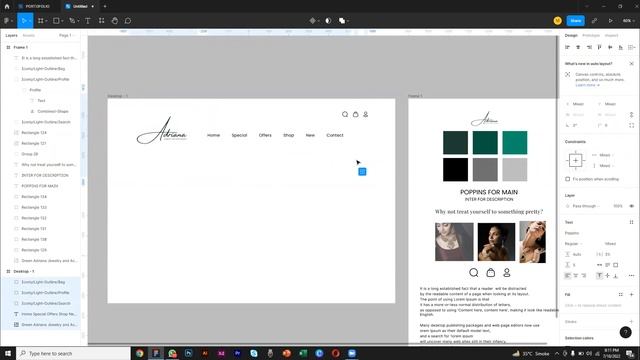Click Align vertical centers icon

point(610,47)
